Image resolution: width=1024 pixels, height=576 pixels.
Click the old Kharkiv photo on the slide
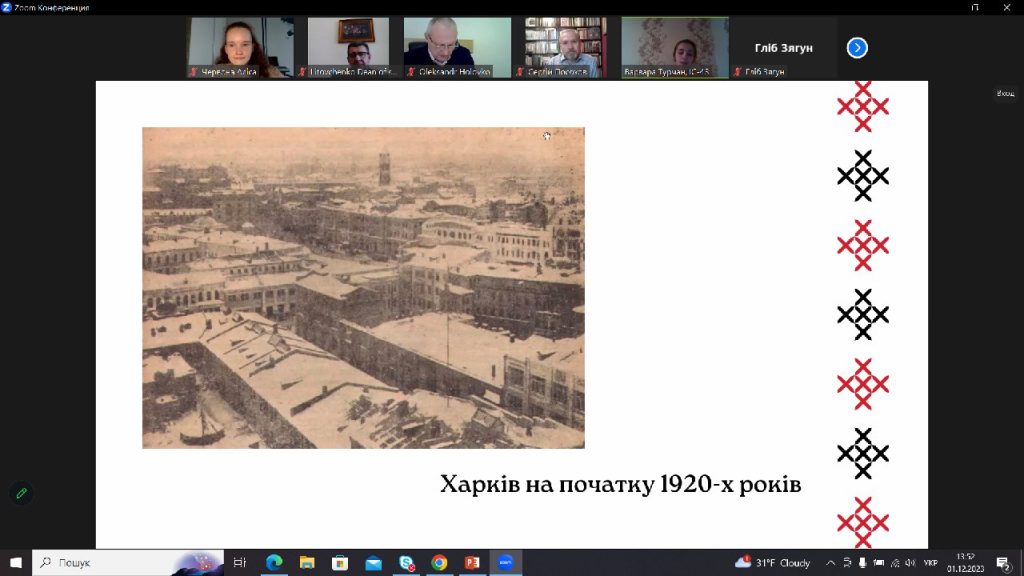pos(363,287)
